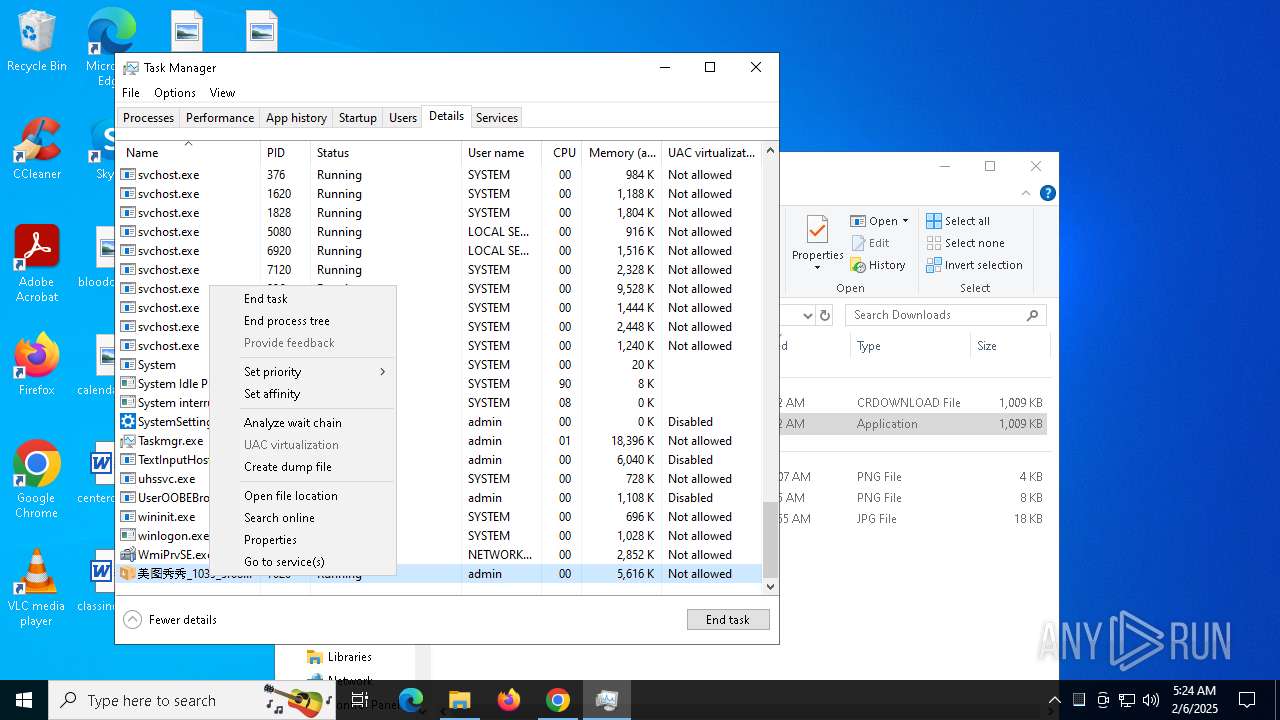Viewport: 1280px width, 720px height.
Task: Select WmiPrvSE.exe process icon
Action: pyautogui.click(x=128, y=555)
